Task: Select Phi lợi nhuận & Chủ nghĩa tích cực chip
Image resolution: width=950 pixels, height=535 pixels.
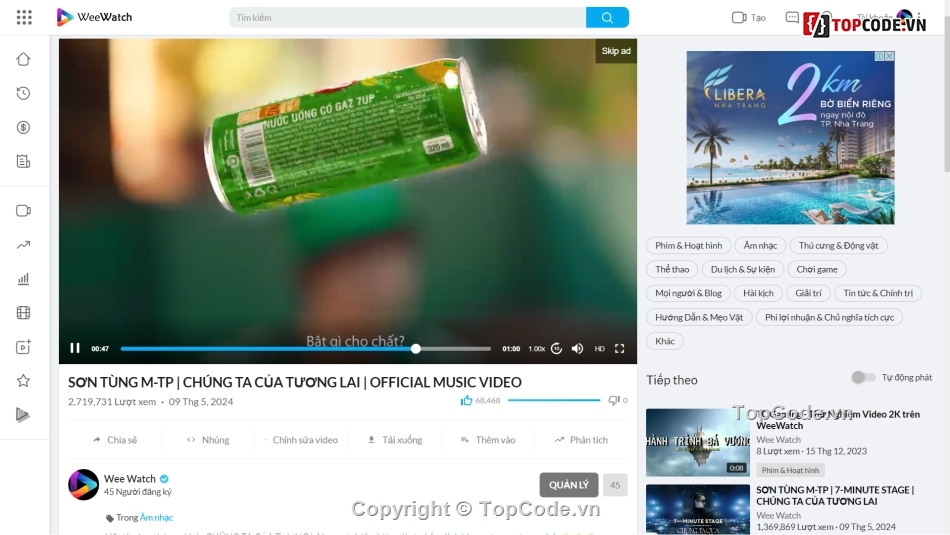Action: (829, 317)
